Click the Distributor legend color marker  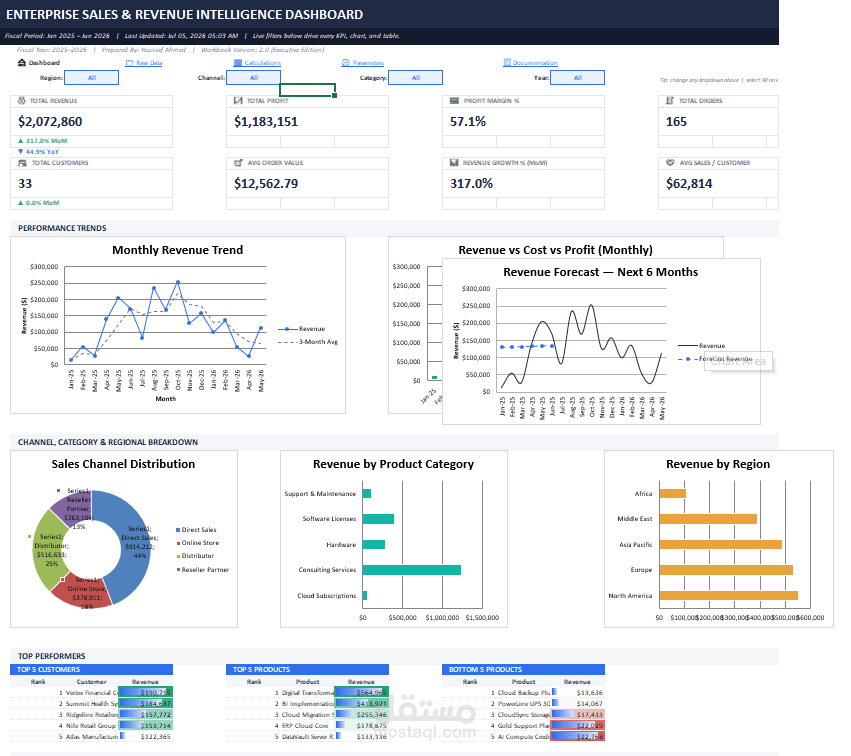click(178, 556)
